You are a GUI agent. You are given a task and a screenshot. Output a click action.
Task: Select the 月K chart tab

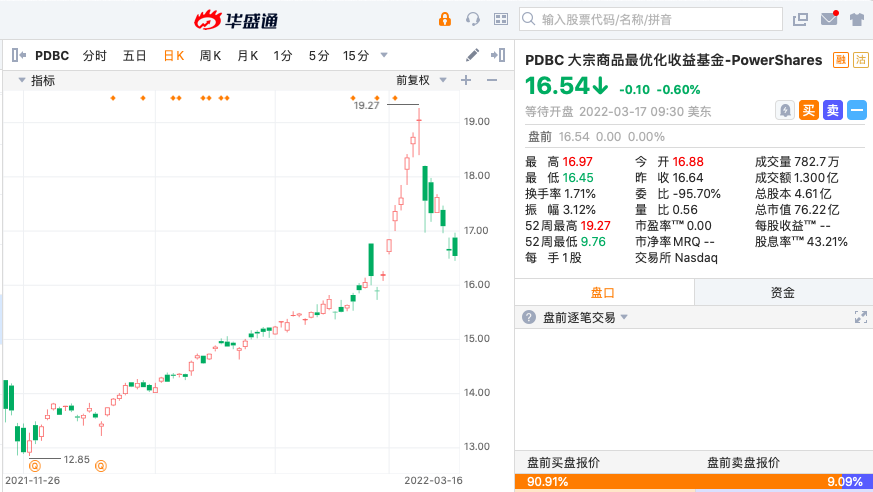point(247,56)
